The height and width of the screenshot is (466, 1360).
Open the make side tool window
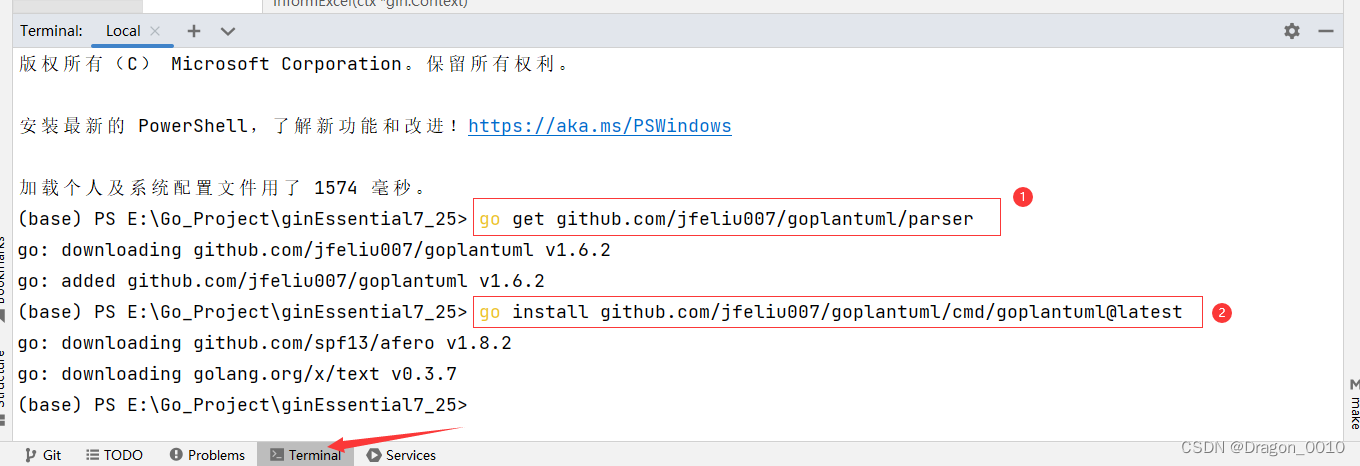point(1354,405)
